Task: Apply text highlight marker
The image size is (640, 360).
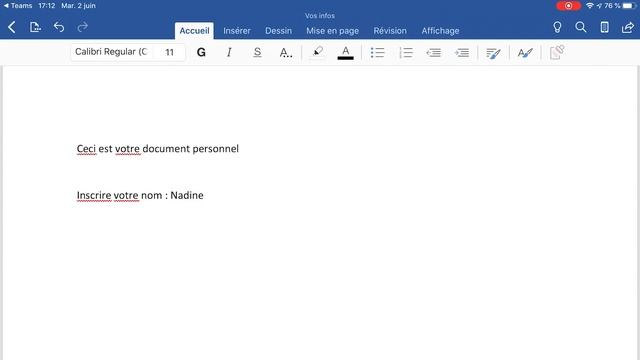Action: pyautogui.click(x=317, y=52)
